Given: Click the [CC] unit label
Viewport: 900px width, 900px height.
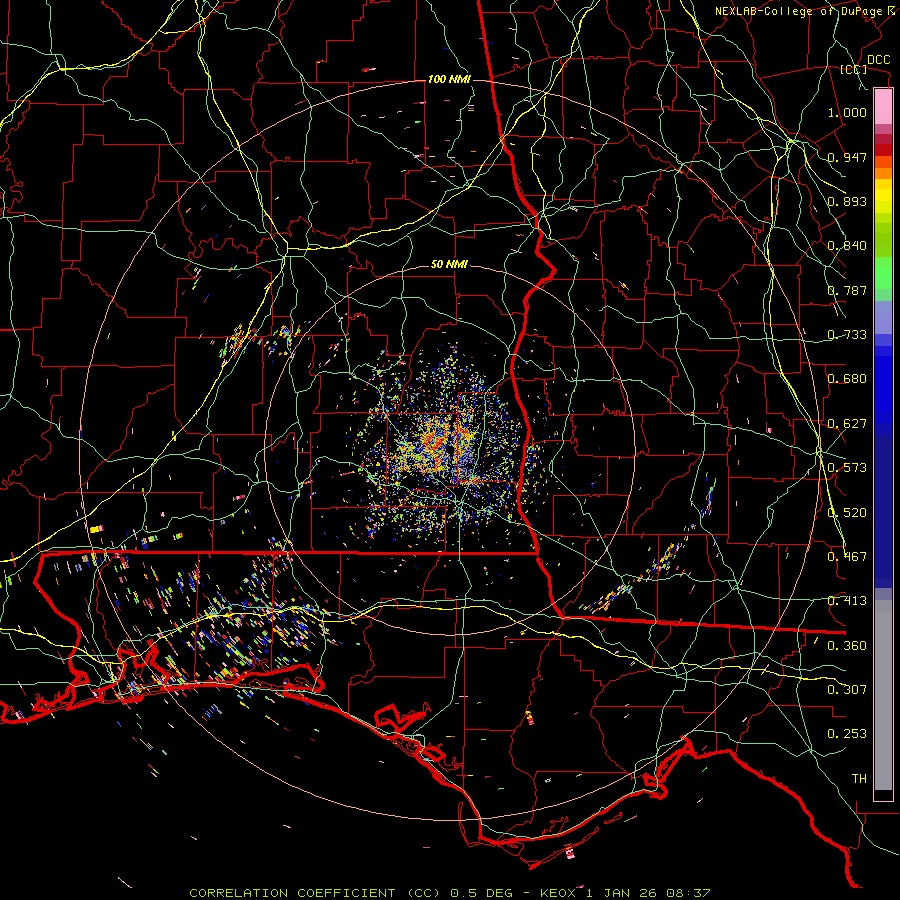Looking at the screenshot, I should tap(854, 70).
